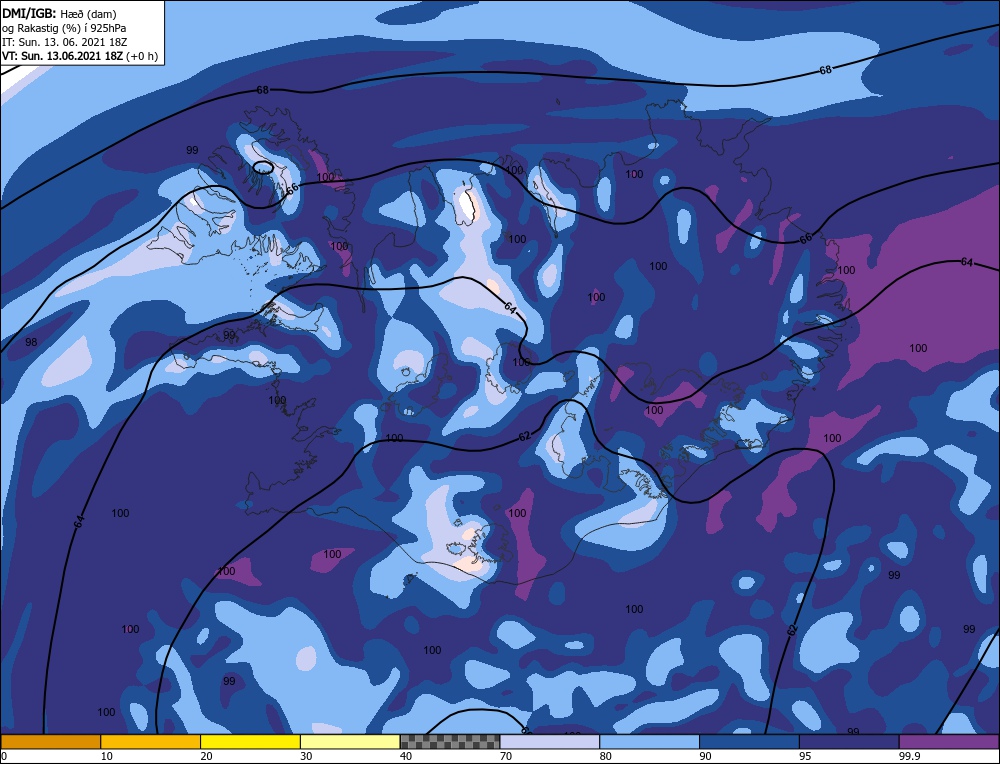
Task: Click the 'IT: Sun. 13. 06. 2021 18Z' line
Action: point(64,42)
